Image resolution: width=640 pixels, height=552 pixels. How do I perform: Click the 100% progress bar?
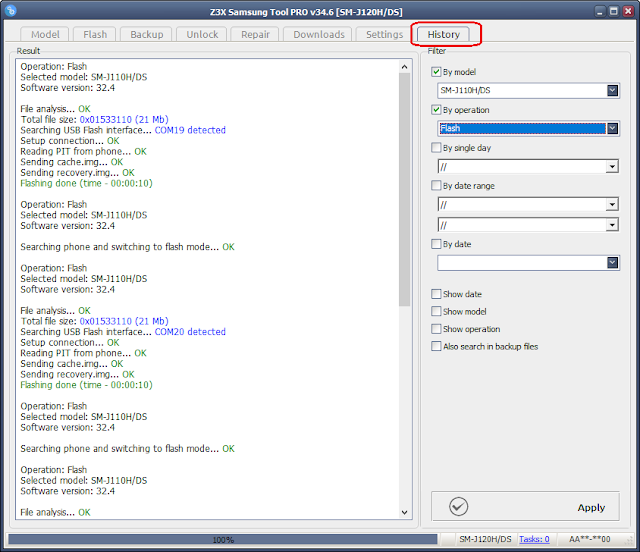click(223, 539)
